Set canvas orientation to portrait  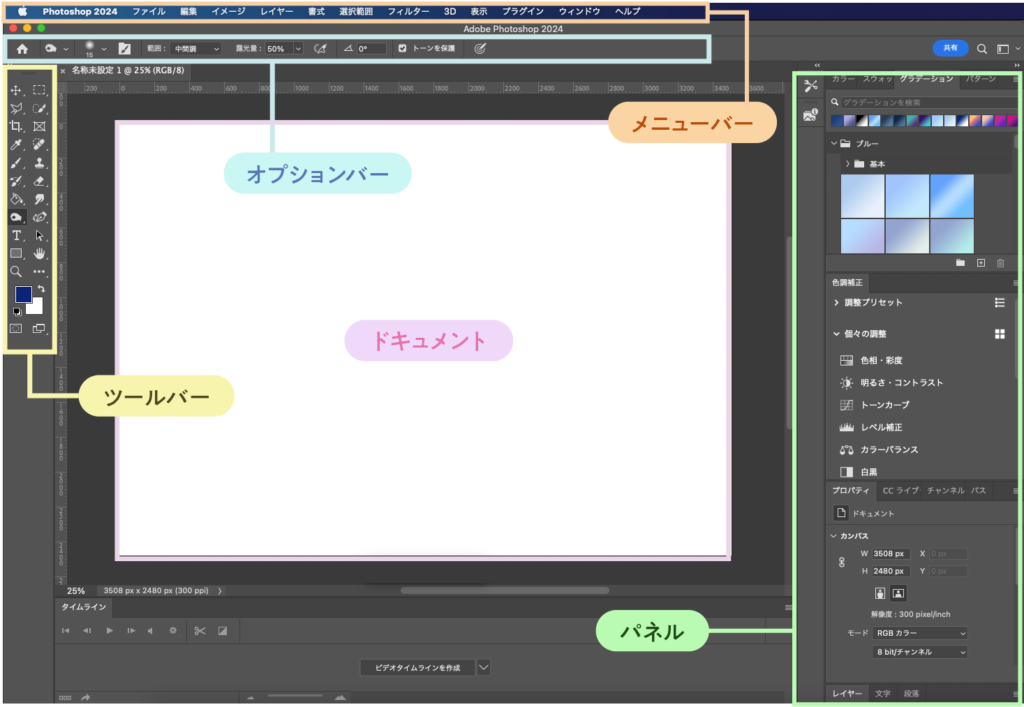880,593
